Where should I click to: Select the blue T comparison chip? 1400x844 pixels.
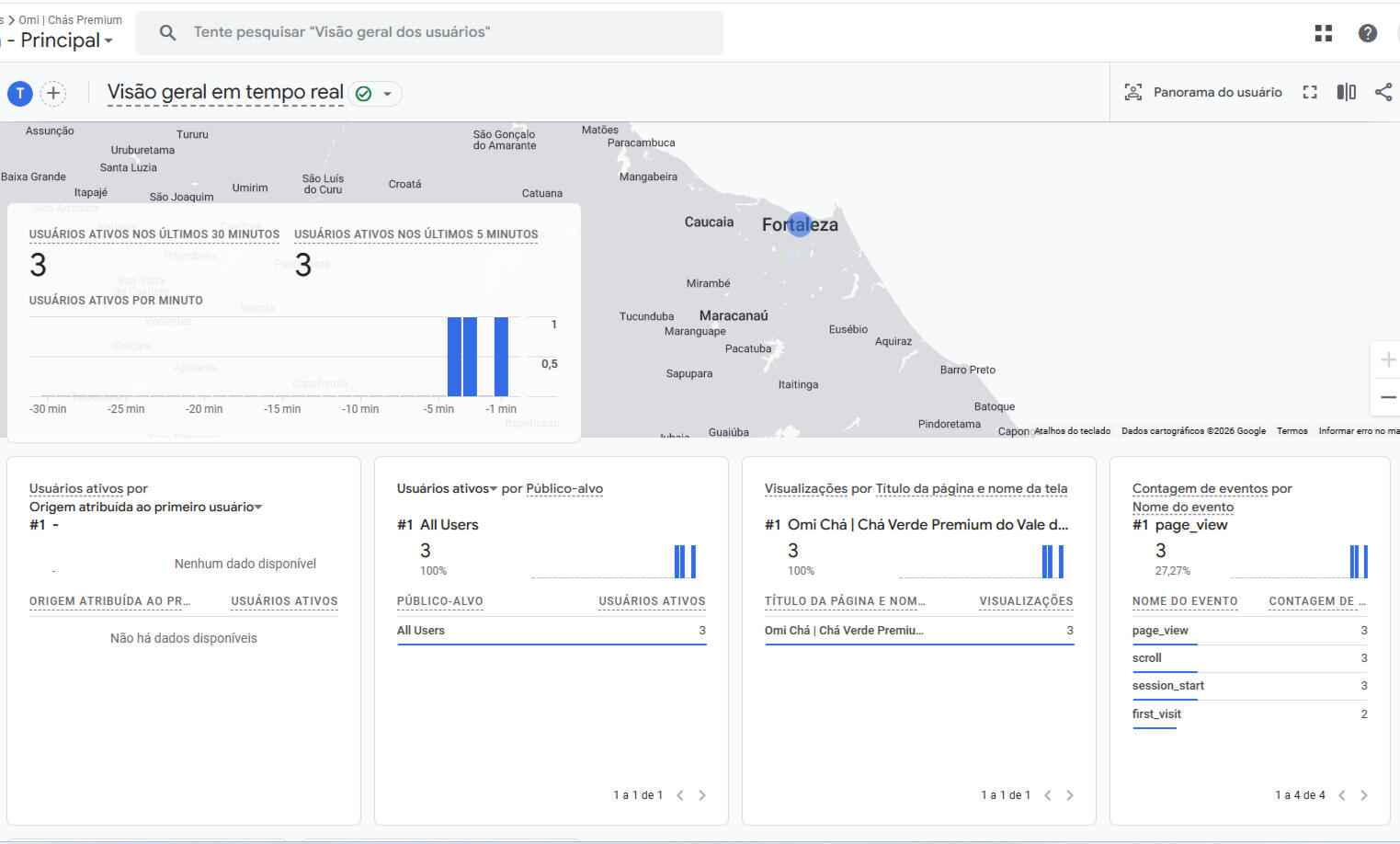19,93
